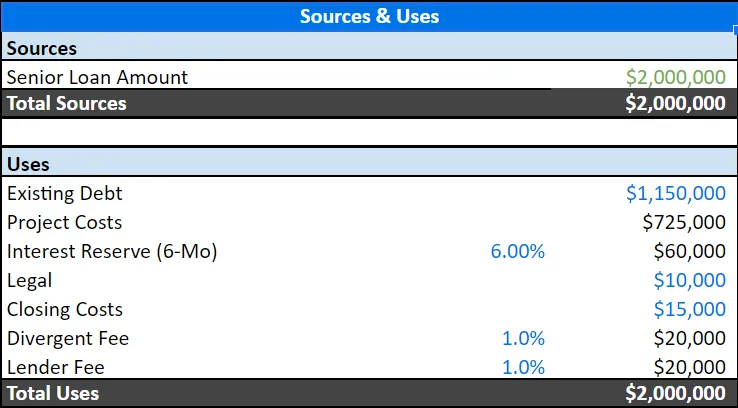Select the Existing Debt label cell
This screenshot has width=738, height=408.
point(65,193)
